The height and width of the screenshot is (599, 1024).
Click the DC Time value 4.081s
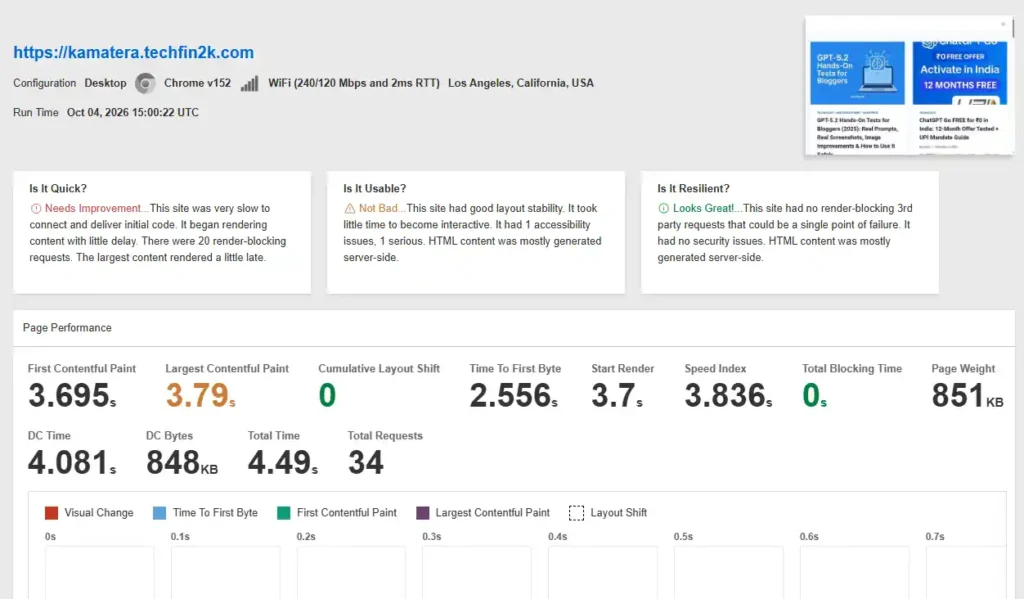tap(72, 462)
